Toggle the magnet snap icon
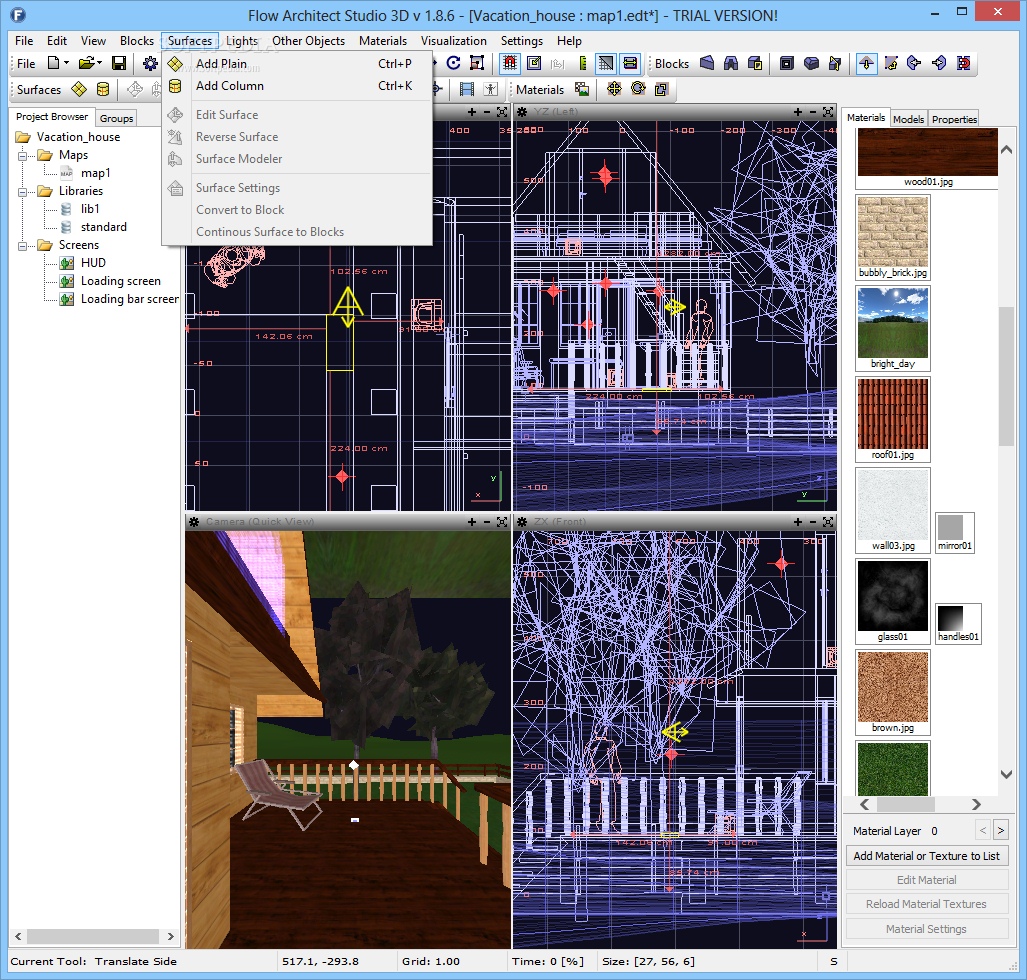The width and height of the screenshot is (1027, 980). point(510,63)
